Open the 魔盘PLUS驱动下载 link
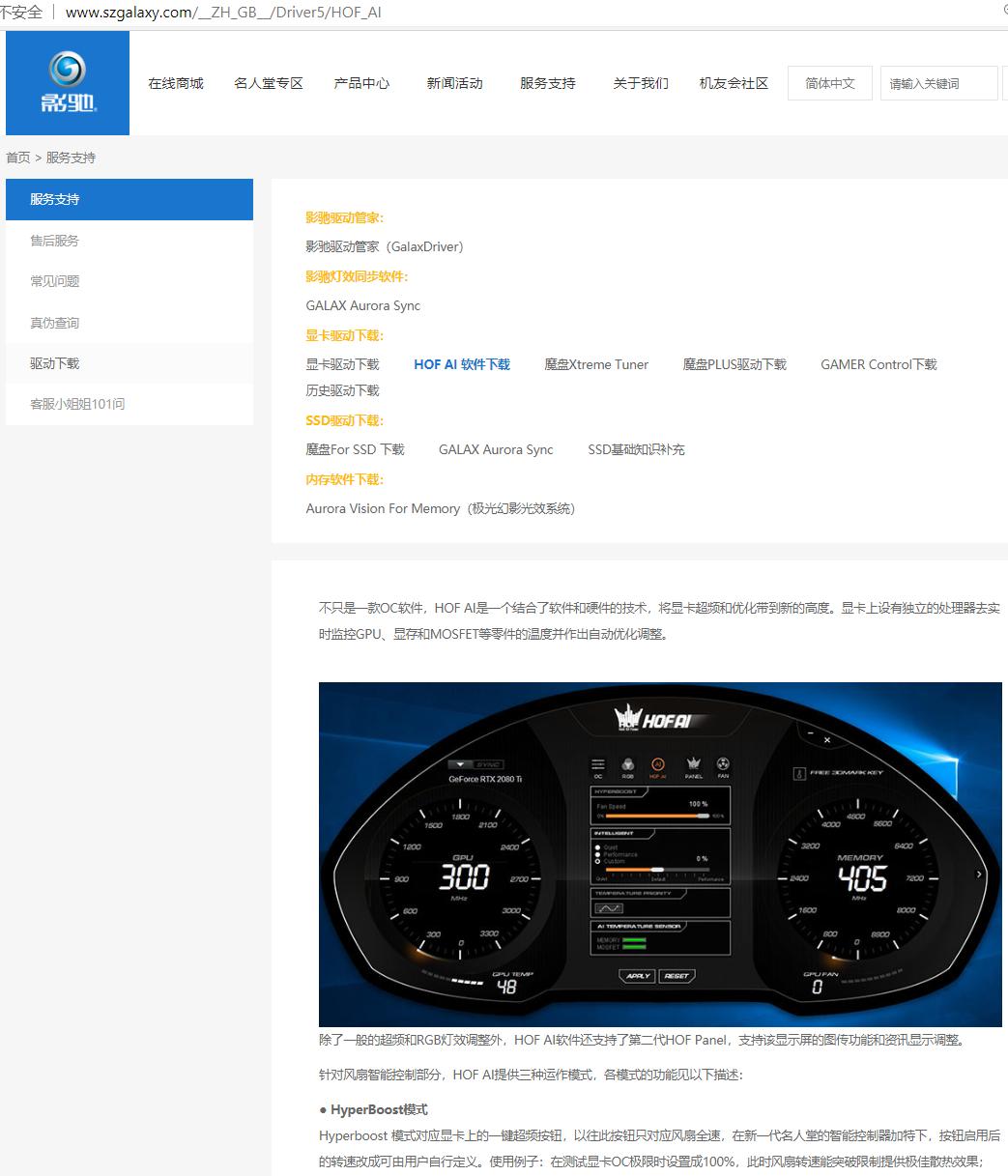This screenshot has width=1008, height=1176. 734,364
